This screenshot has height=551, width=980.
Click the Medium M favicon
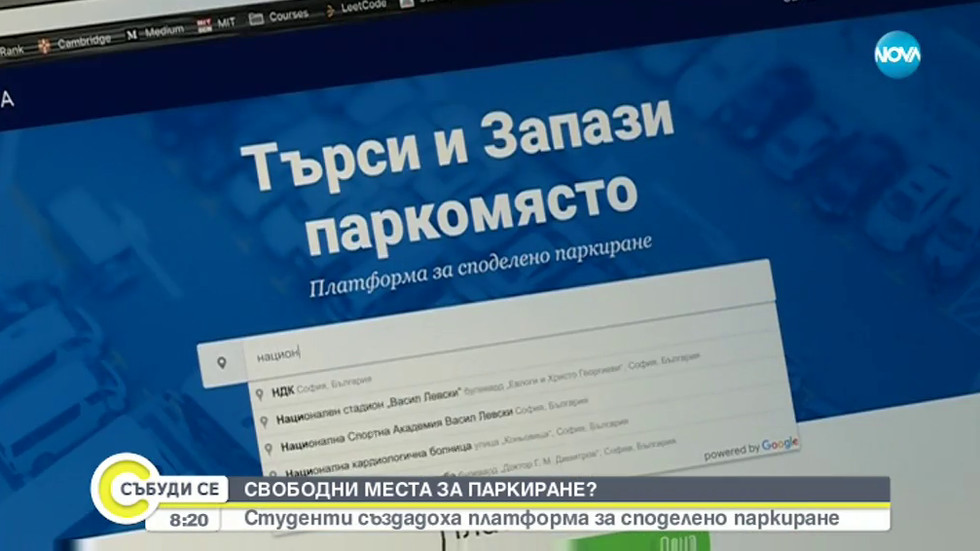(x=132, y=34)
